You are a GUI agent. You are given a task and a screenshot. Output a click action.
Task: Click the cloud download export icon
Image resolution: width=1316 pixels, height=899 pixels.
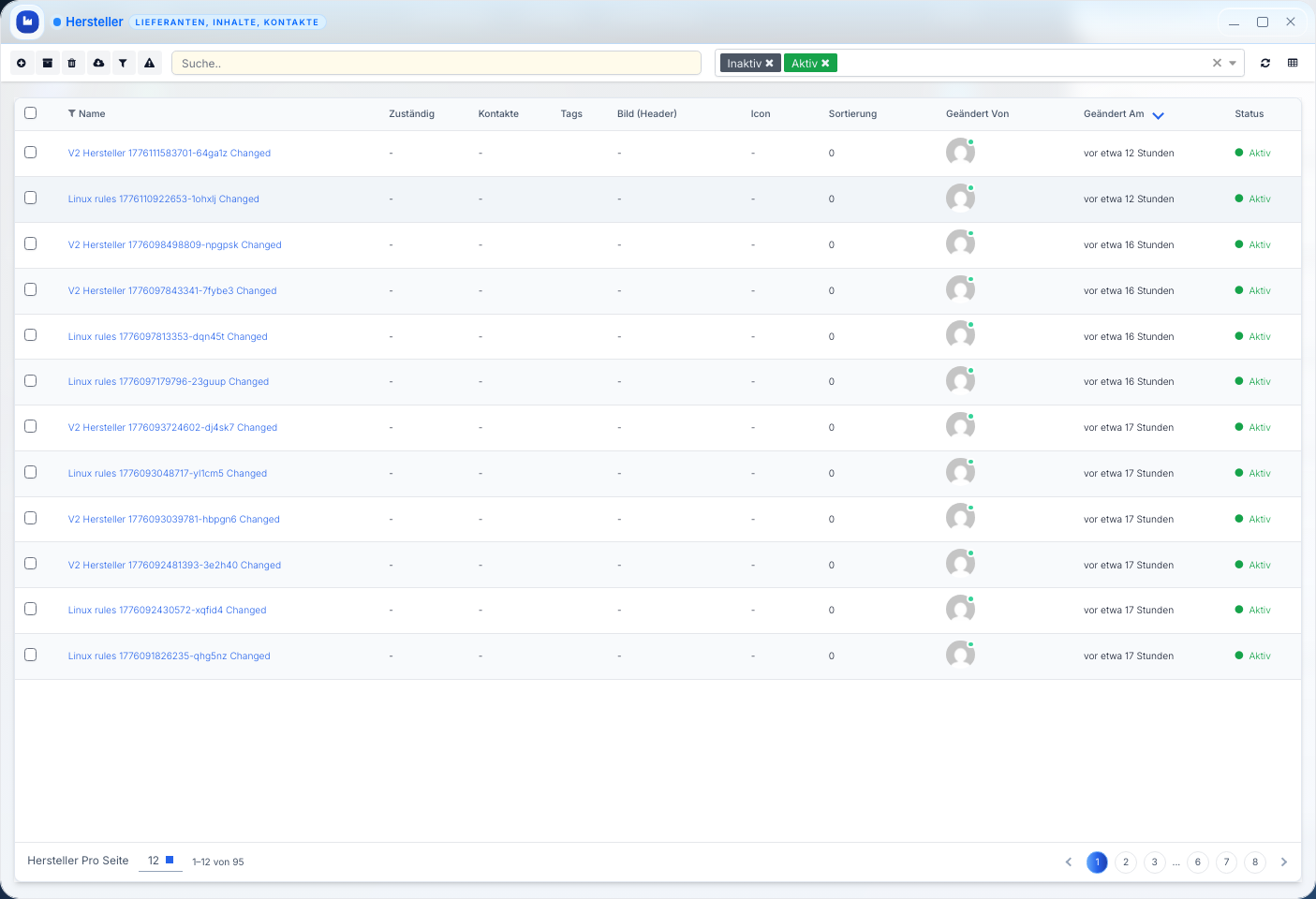pos(98,63)
